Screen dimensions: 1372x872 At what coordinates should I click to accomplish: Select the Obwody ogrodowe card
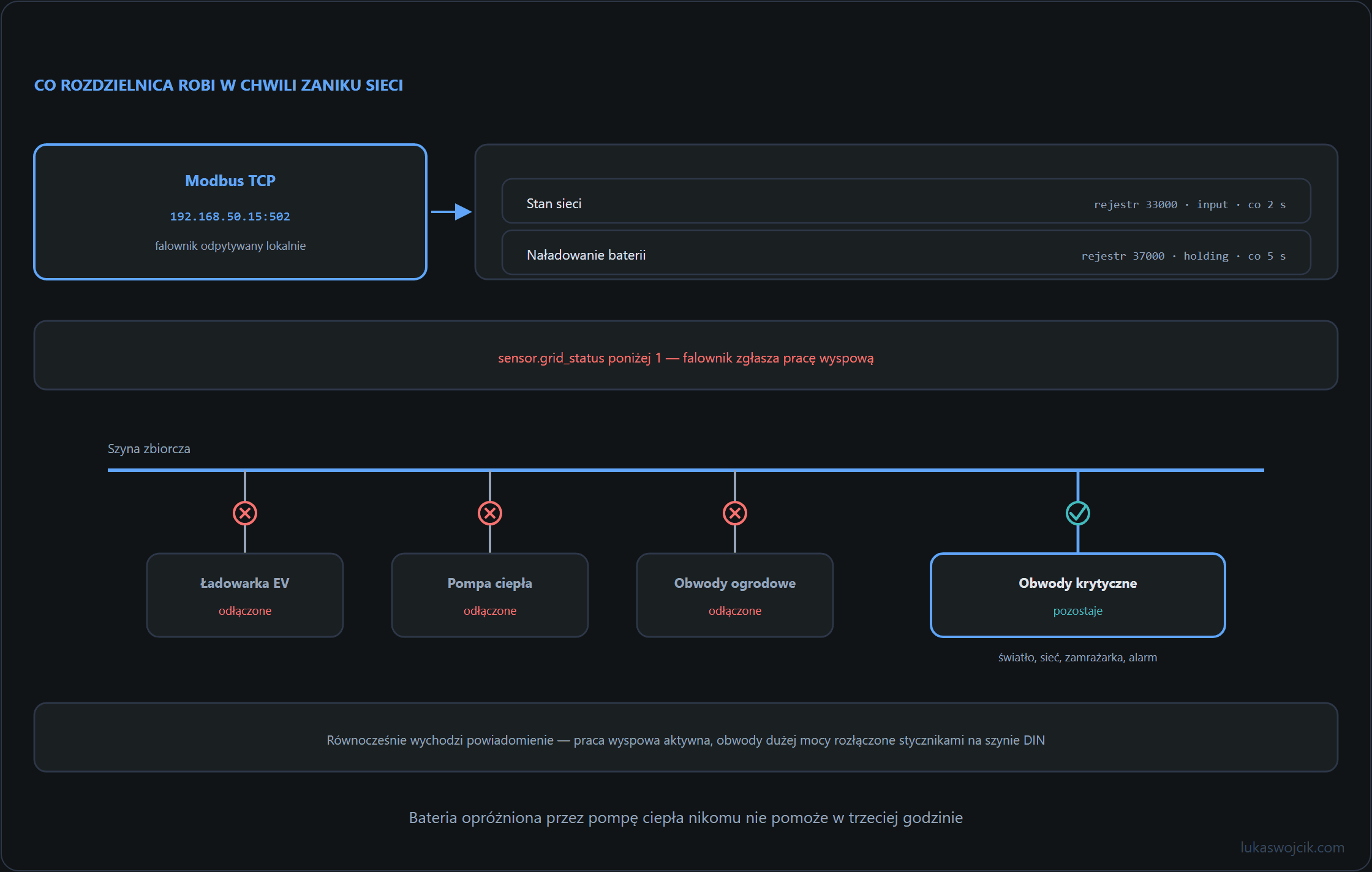click(x=735, y=595)
